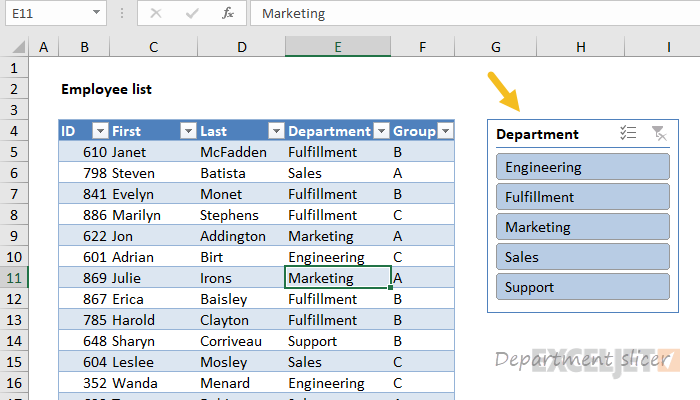The image size is (700, 400).
Task: Select column F header
Action: 422,47
